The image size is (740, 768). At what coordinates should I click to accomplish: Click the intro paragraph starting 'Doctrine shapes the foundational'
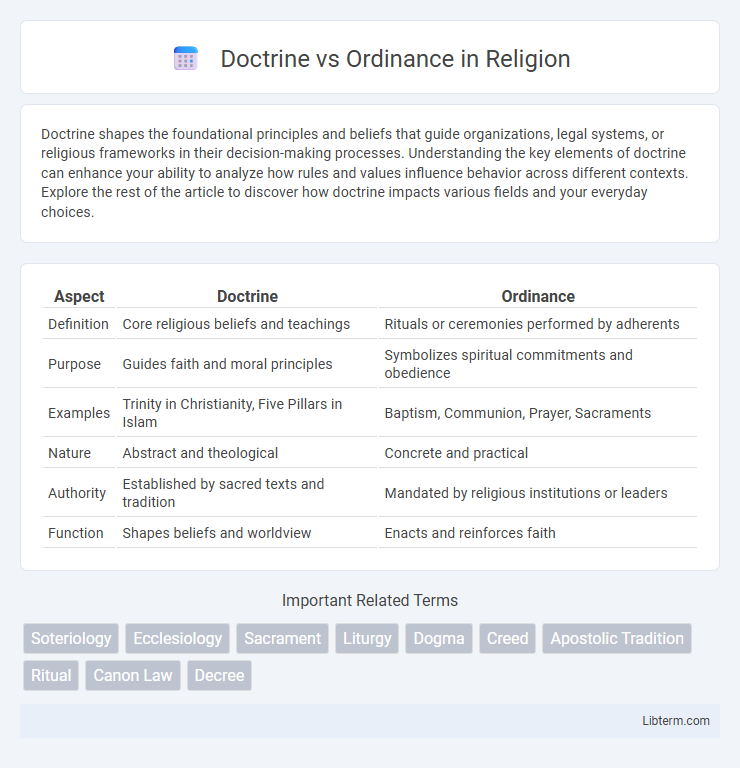click(365, 173)
